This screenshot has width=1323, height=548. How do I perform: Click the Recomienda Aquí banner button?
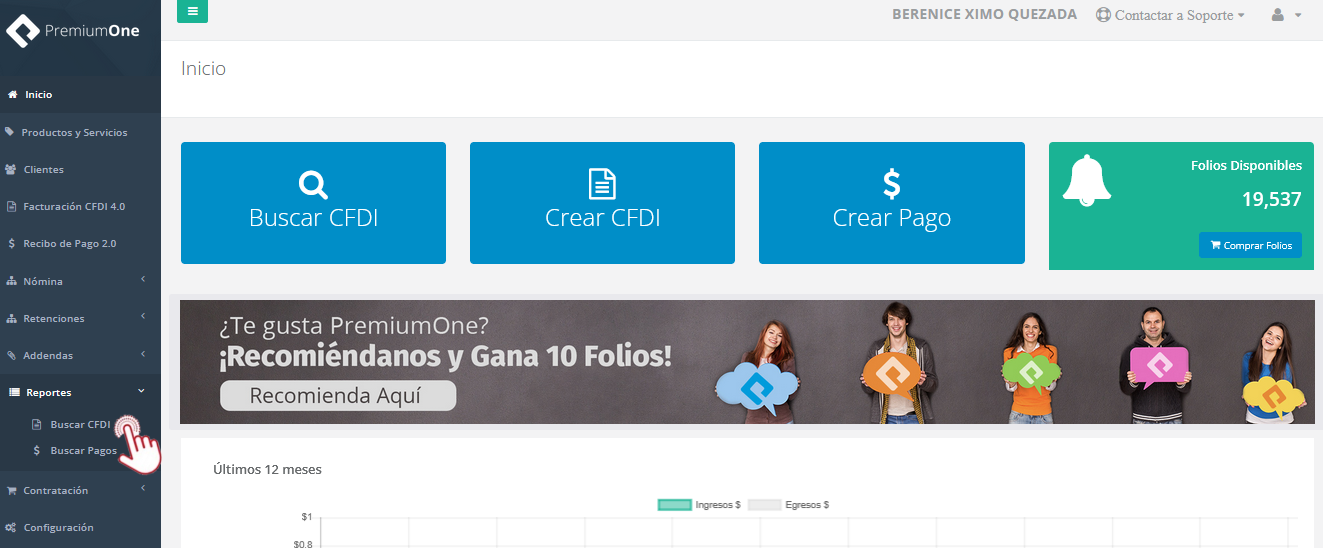[338, 395]
